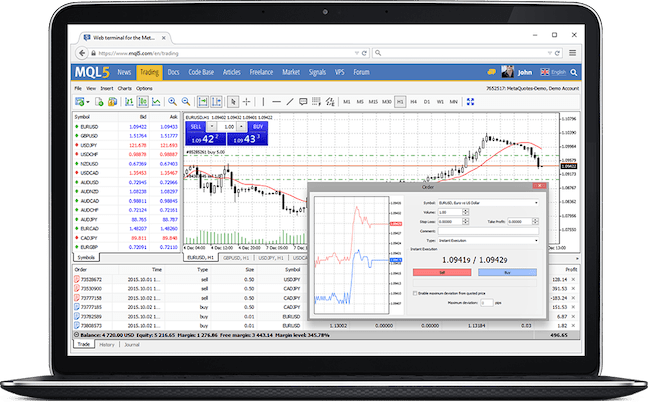The width and height of the screenshot is (648, 402).
Task: Reload page in browser address bar
Action: pyautogui.click(x=364, y=53)
